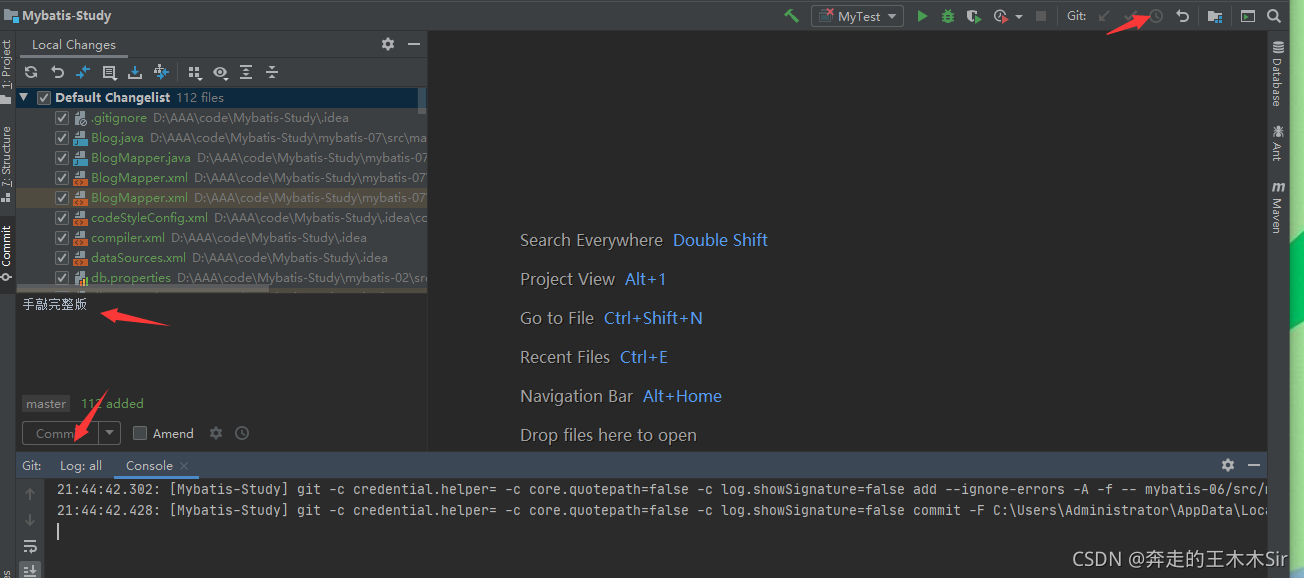Viewport: 1304px width, 578px height.
Task: Uncheck the compiler.xml checkbox
Action: pyautogui.click(x=62, y=237)
